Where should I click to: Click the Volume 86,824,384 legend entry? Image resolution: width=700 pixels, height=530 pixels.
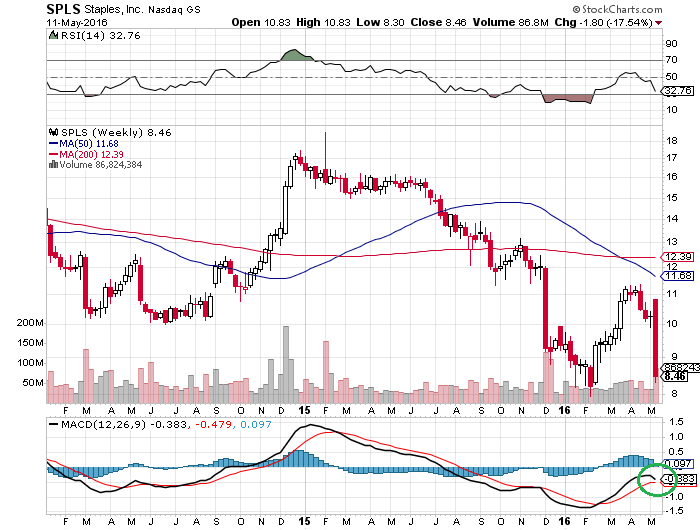click(x=100, y=165)
